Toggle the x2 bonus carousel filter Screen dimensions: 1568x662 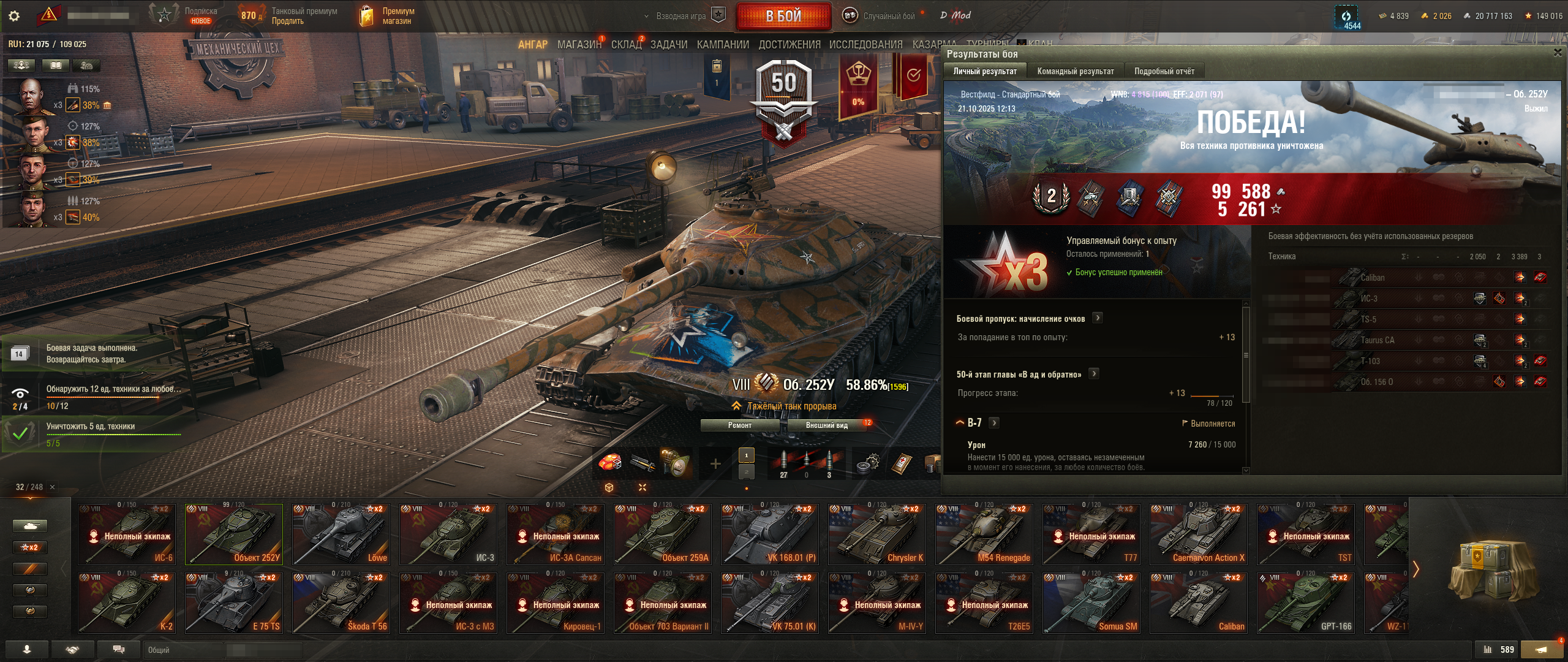(30, 547)
